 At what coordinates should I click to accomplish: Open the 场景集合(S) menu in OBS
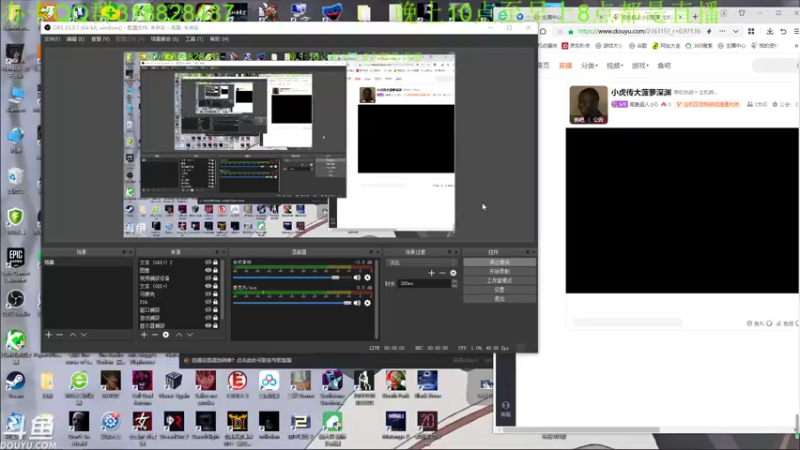click(164, 39)
